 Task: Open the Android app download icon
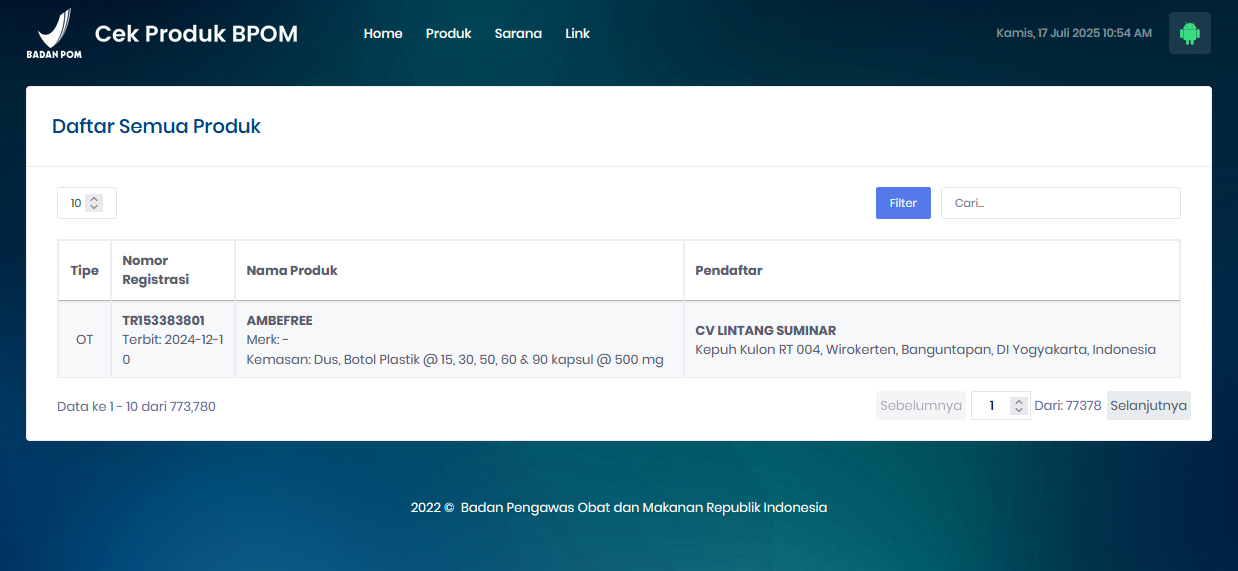click(x=1189, y=33)
